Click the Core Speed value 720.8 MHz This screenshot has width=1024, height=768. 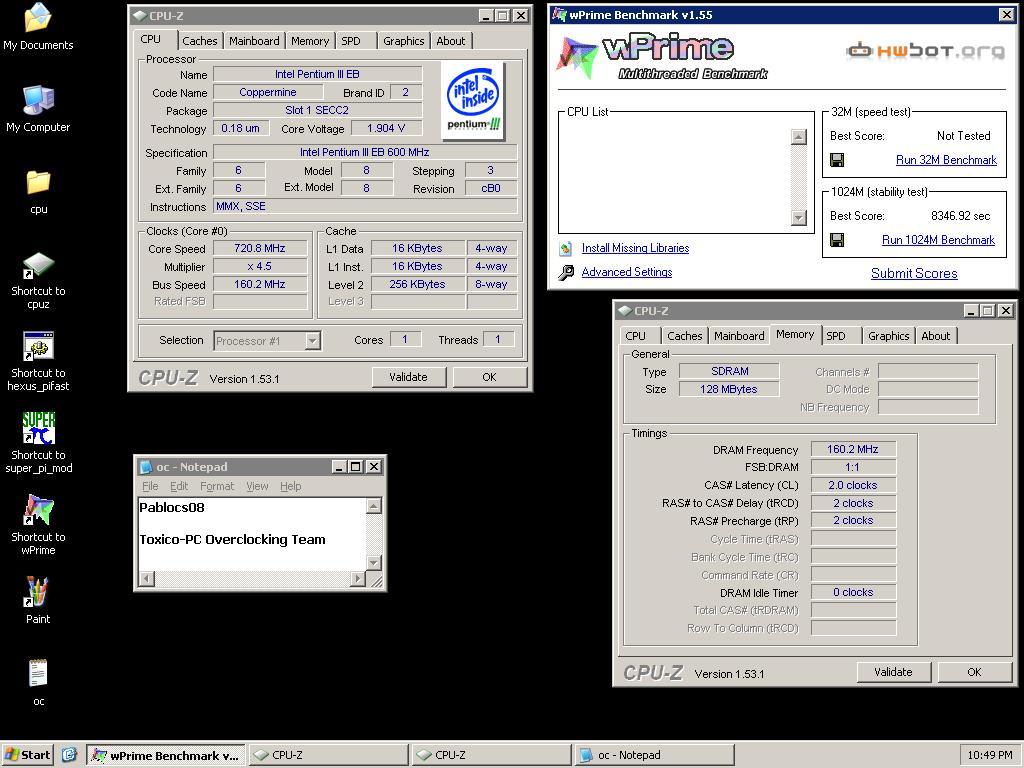pyautogui.click(x=260, y=248)
